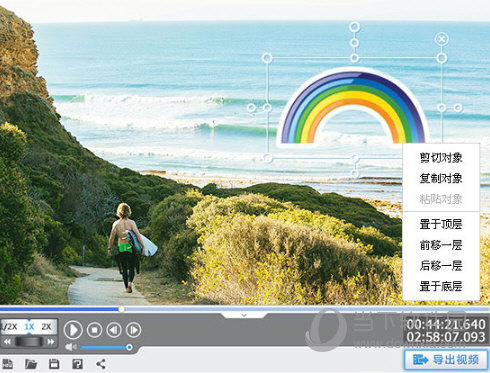
Task: Set playback speed to 2X
Action: click(x=46, y=326)
